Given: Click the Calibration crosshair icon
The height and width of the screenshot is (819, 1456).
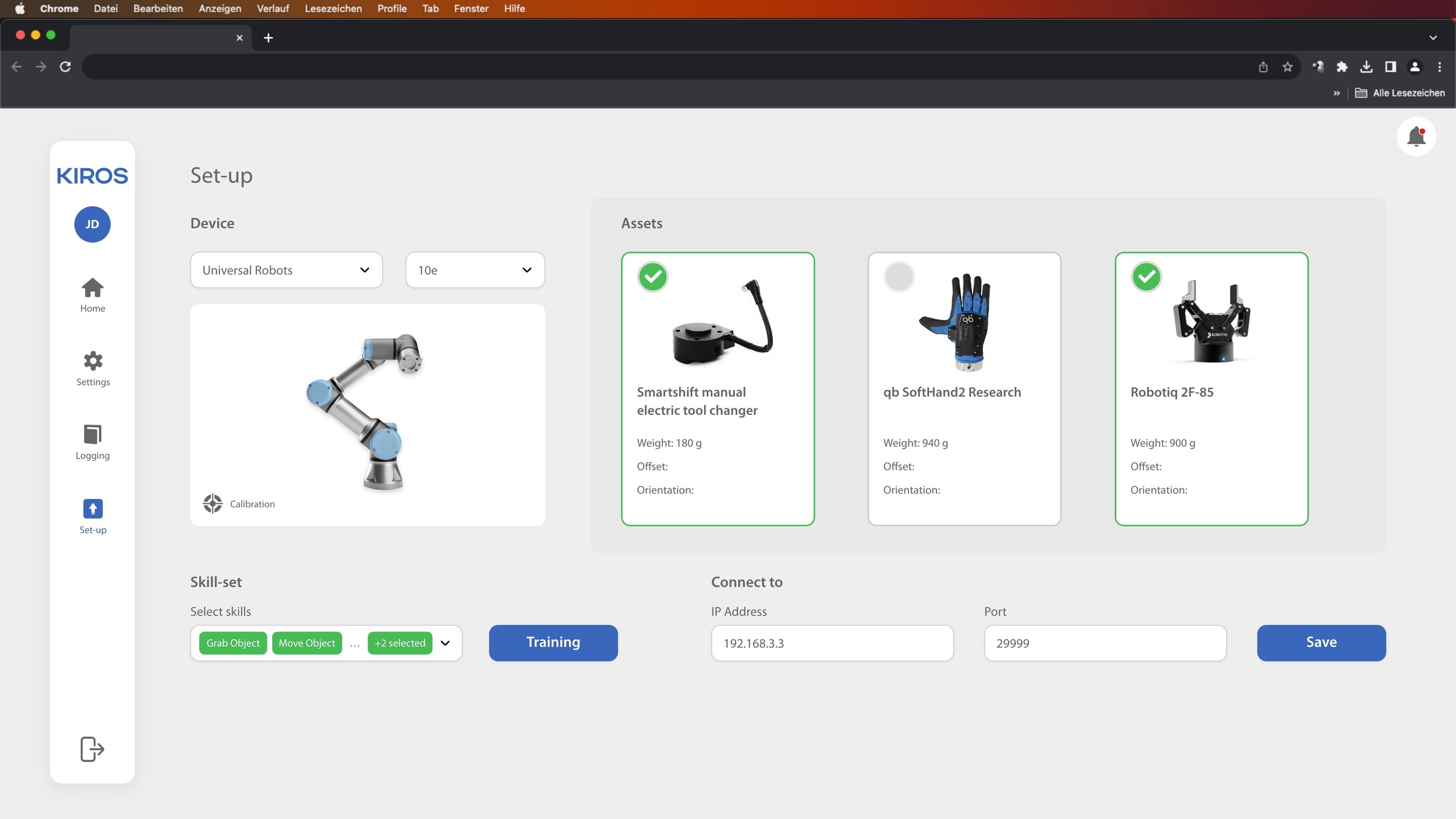Looking at the screenshot, I should [x=213, y=503].
